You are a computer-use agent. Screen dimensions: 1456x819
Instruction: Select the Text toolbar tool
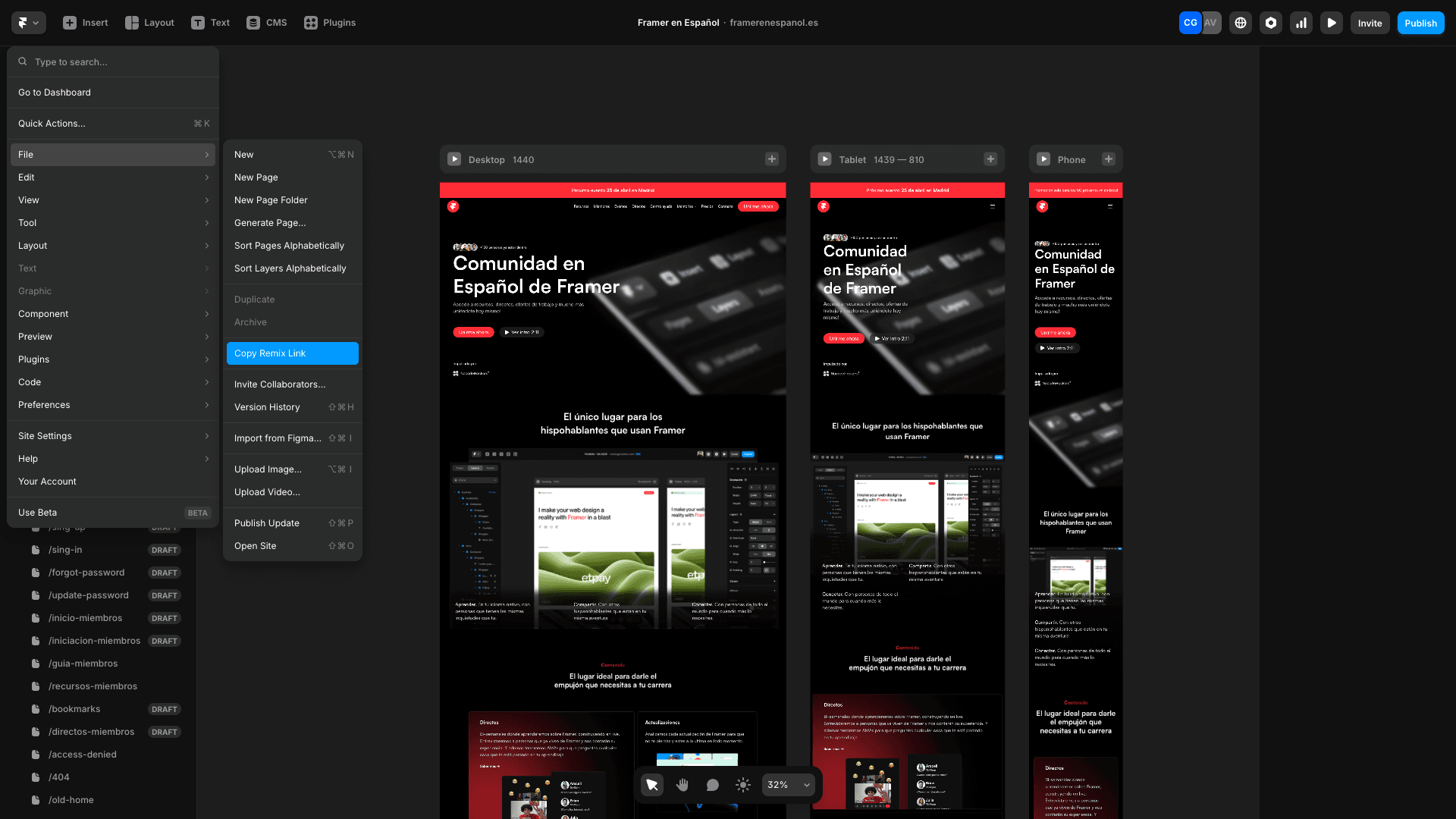210,23
